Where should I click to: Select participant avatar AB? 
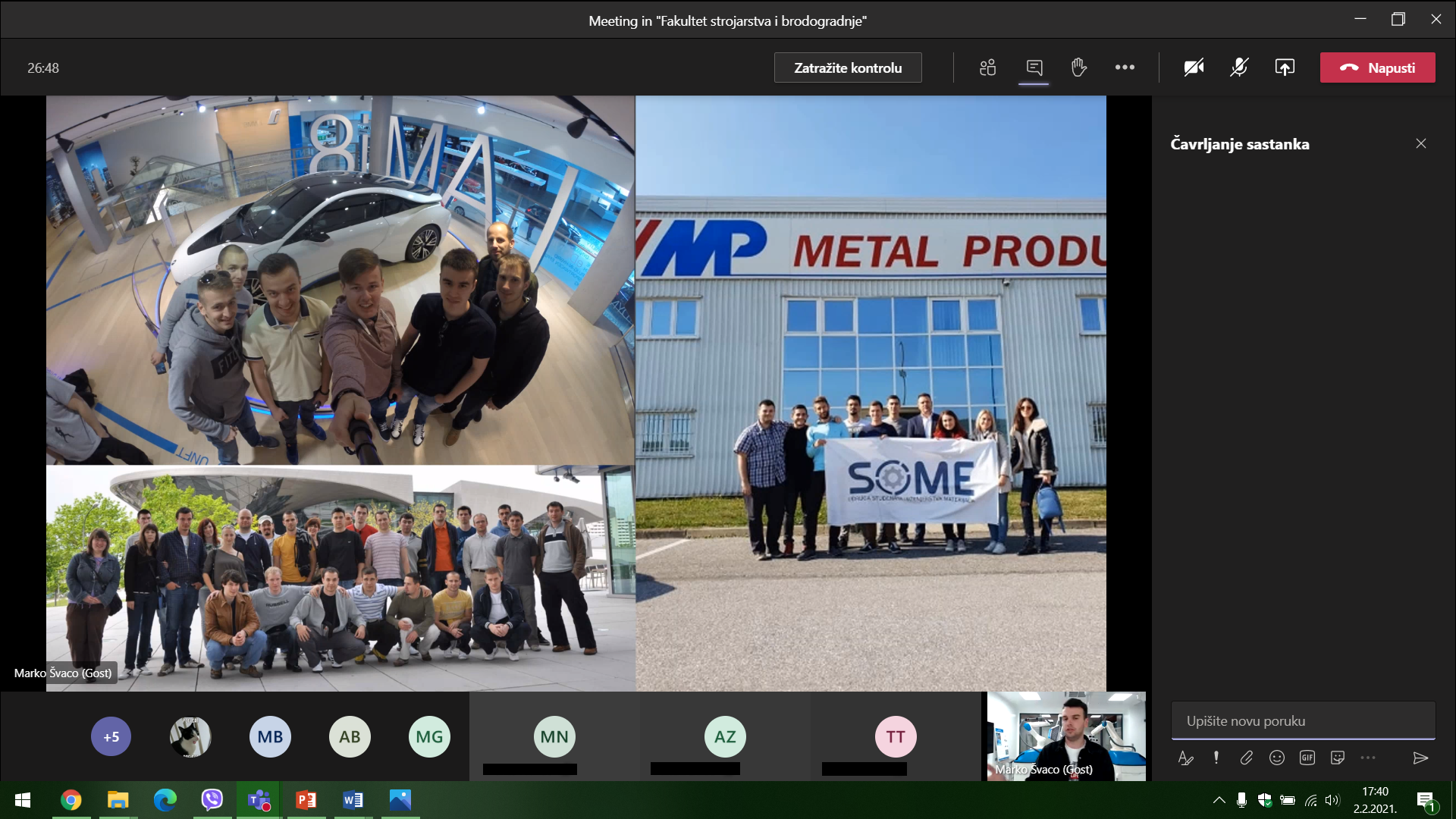[x=350, y=736]
